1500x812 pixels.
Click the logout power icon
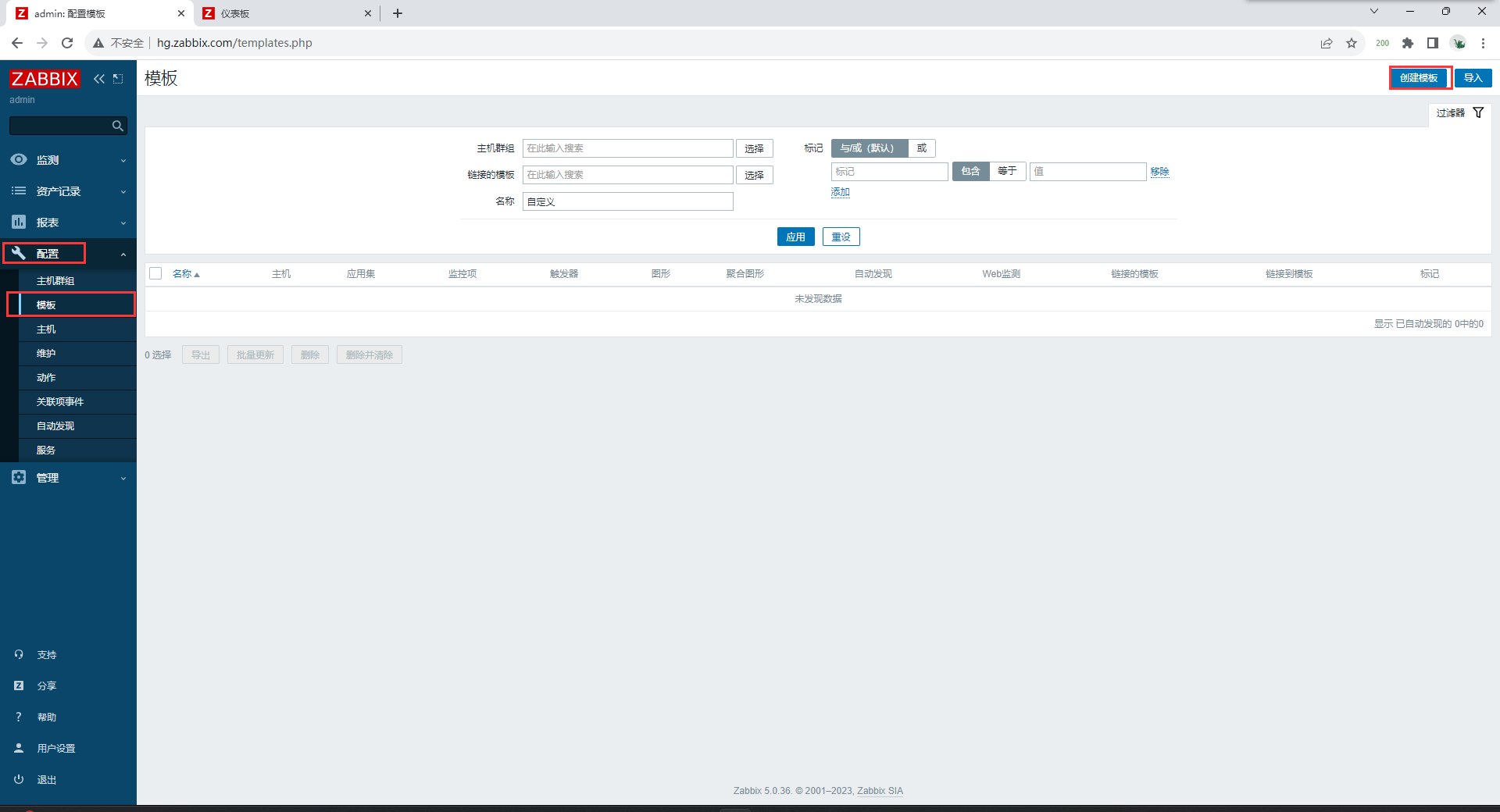tap(19, 779)
